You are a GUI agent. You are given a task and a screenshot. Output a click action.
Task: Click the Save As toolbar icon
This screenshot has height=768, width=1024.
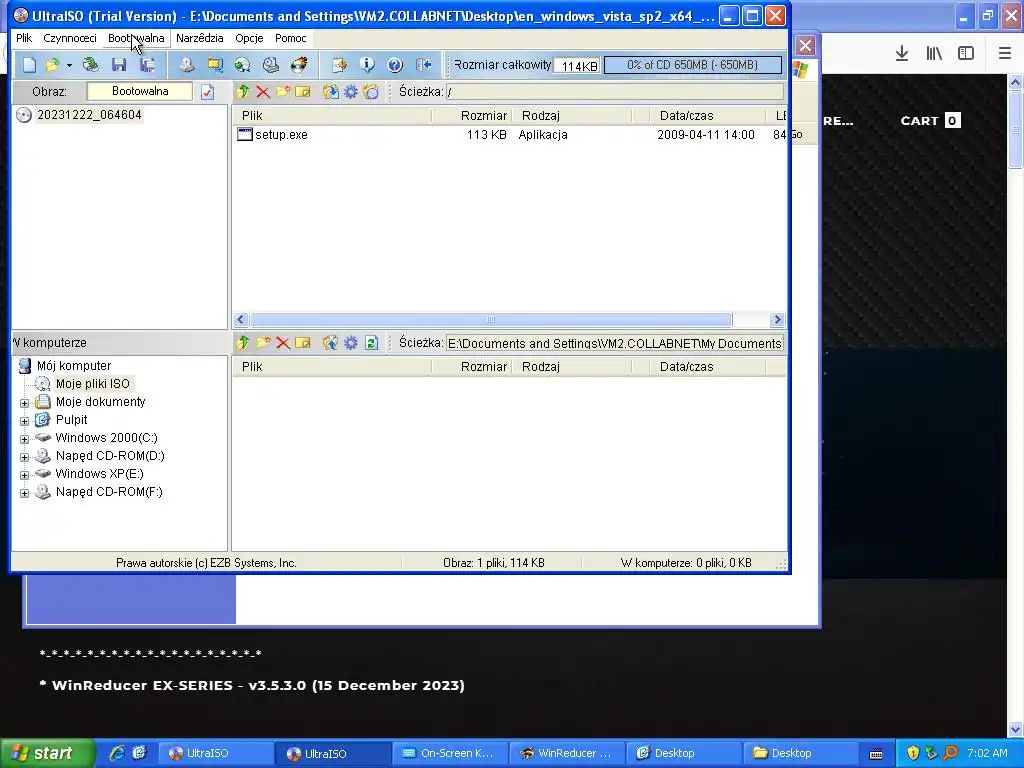(148, 65)
